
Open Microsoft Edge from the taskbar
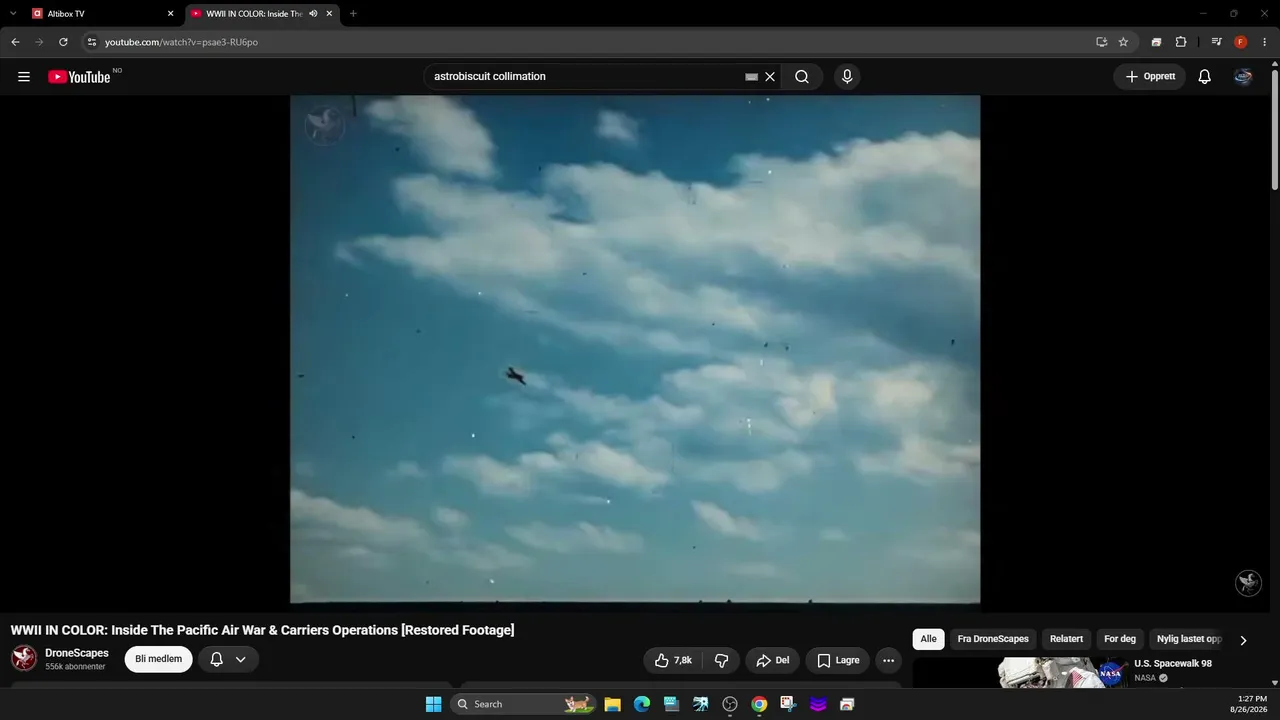642,704
